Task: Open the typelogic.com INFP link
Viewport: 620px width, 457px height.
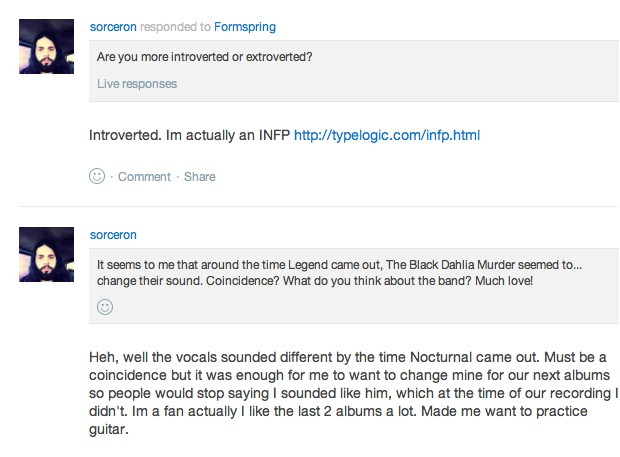Action: [x=387, y=133]
